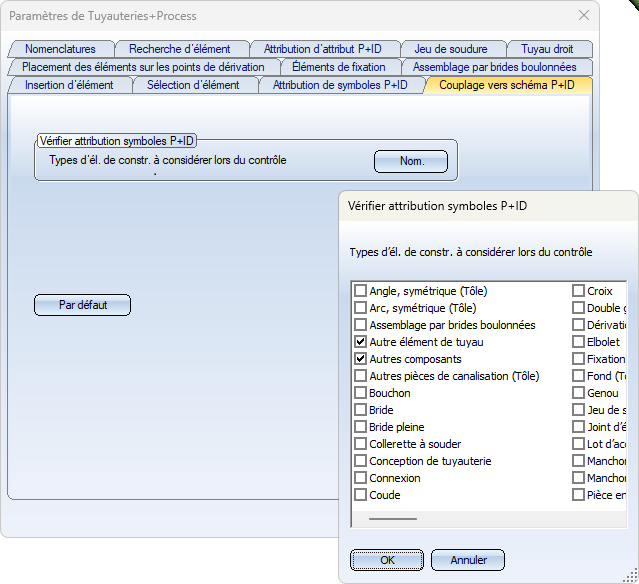
Task: Tick the Fond (Tôle) checkbox
Action: pos(578,376)
